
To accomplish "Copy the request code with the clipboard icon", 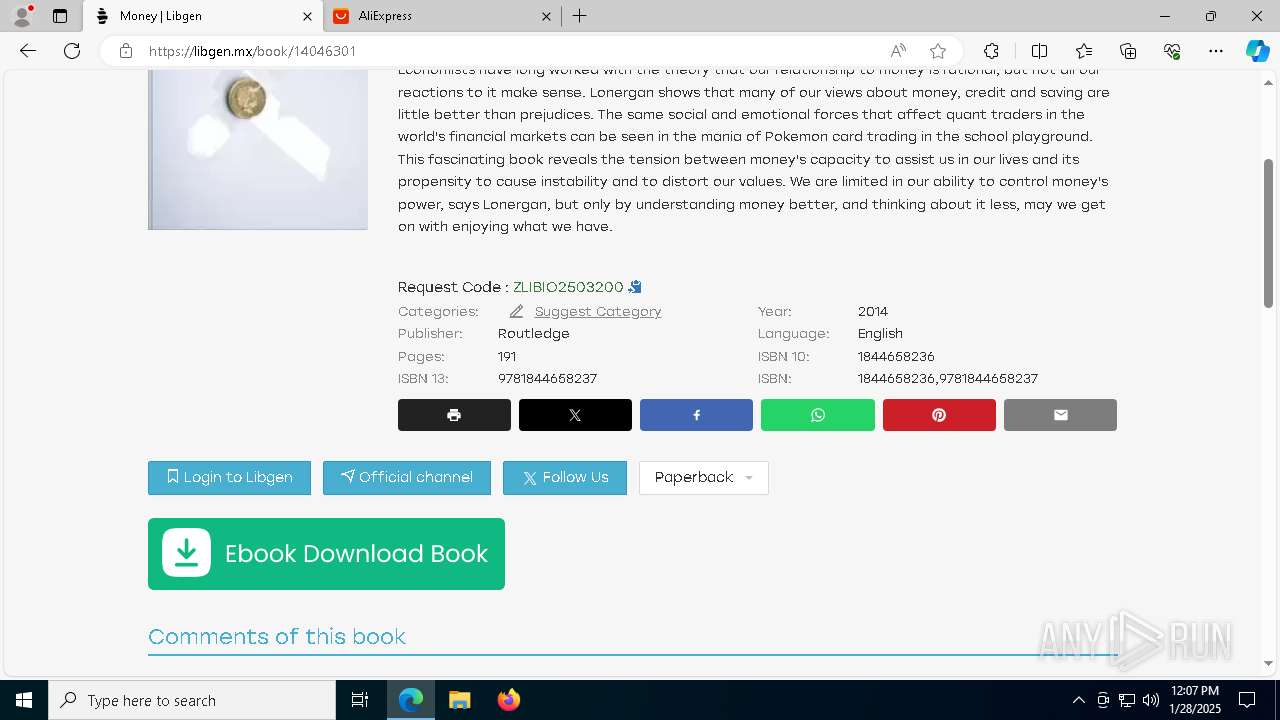I will pyautogui.click(x=635, y=287).
